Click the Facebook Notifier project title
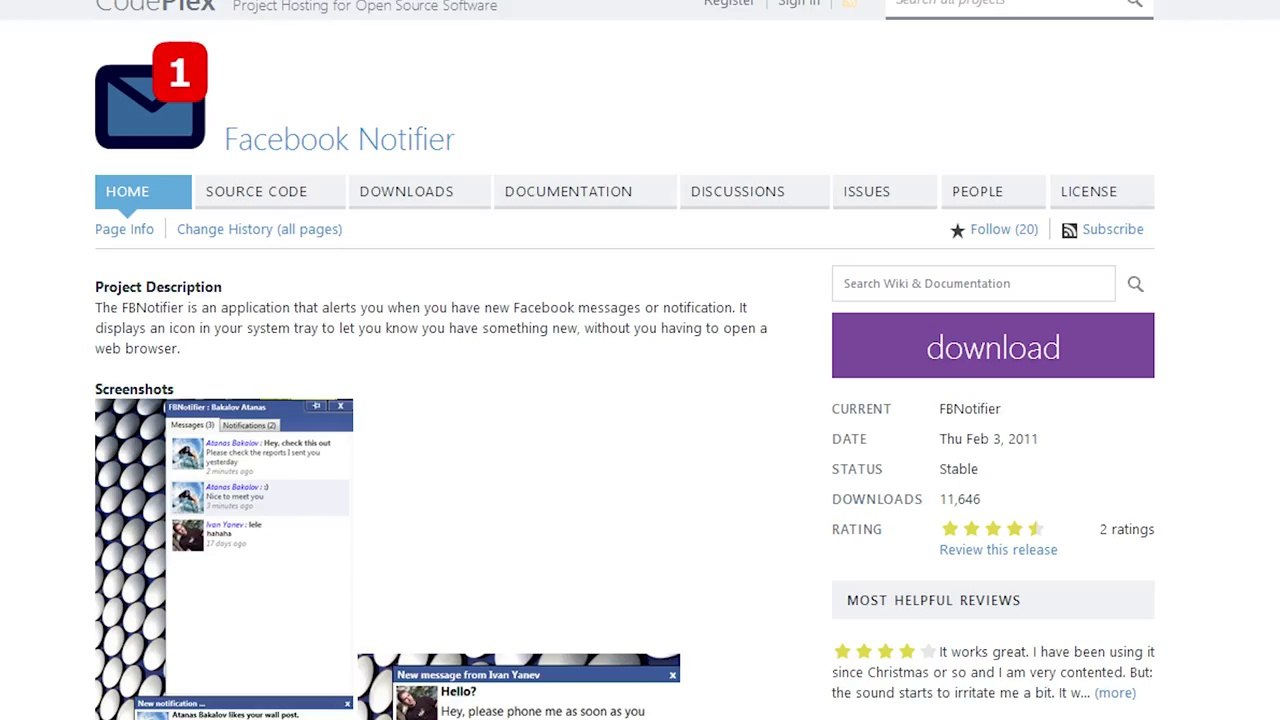Screen dimensions: 1280x720 point(339,139)
